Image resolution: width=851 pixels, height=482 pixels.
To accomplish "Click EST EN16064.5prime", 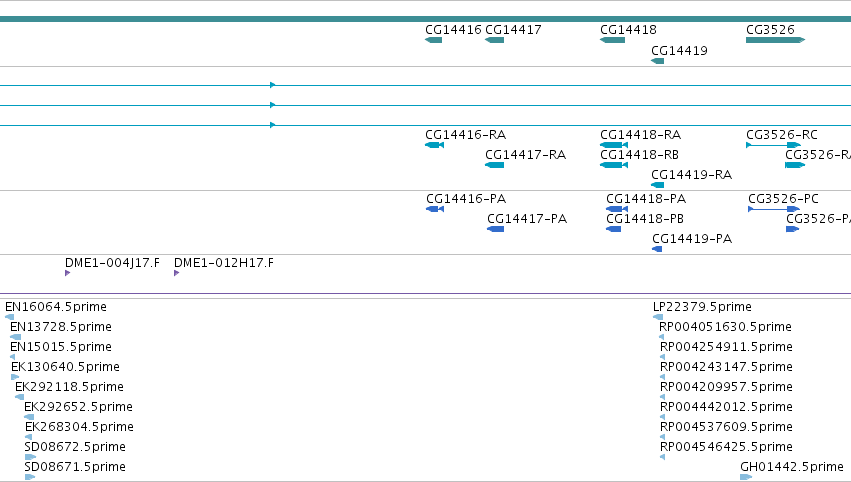I will point(9,317).
